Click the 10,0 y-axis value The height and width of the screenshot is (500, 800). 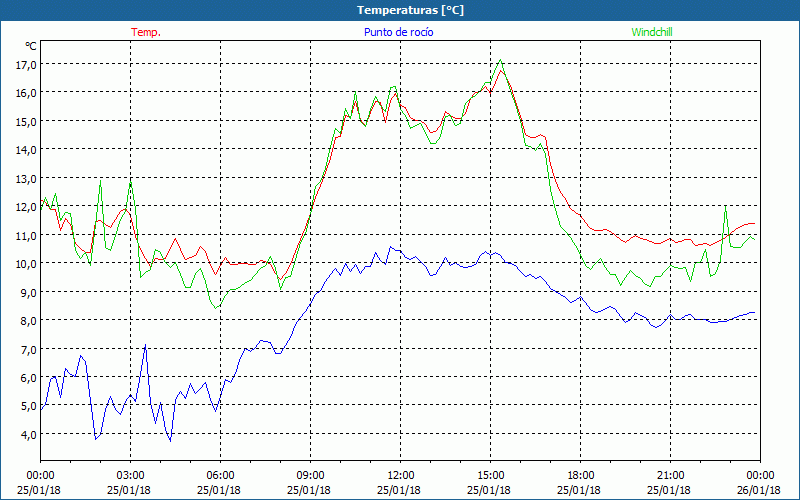tap(27, 264)
